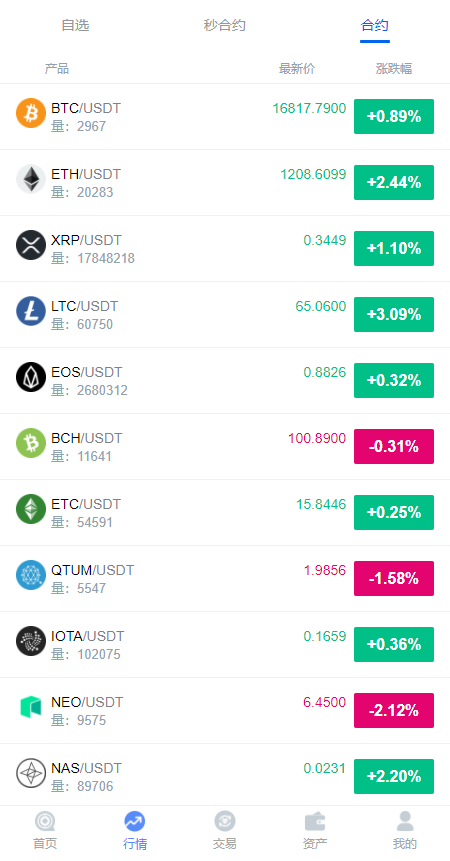Sort by 涨跌幅 column header

(x=394, y=69)
